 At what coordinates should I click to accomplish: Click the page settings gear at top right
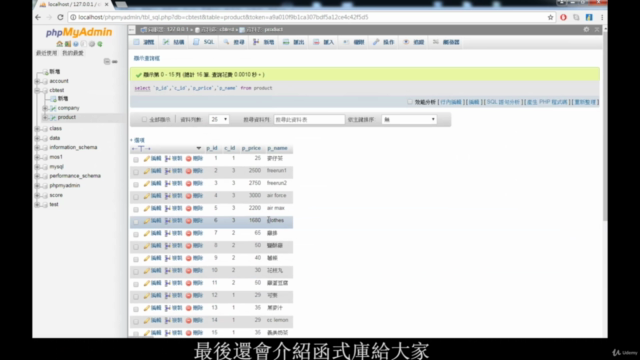pyautogui.click(x=586, y=29)
